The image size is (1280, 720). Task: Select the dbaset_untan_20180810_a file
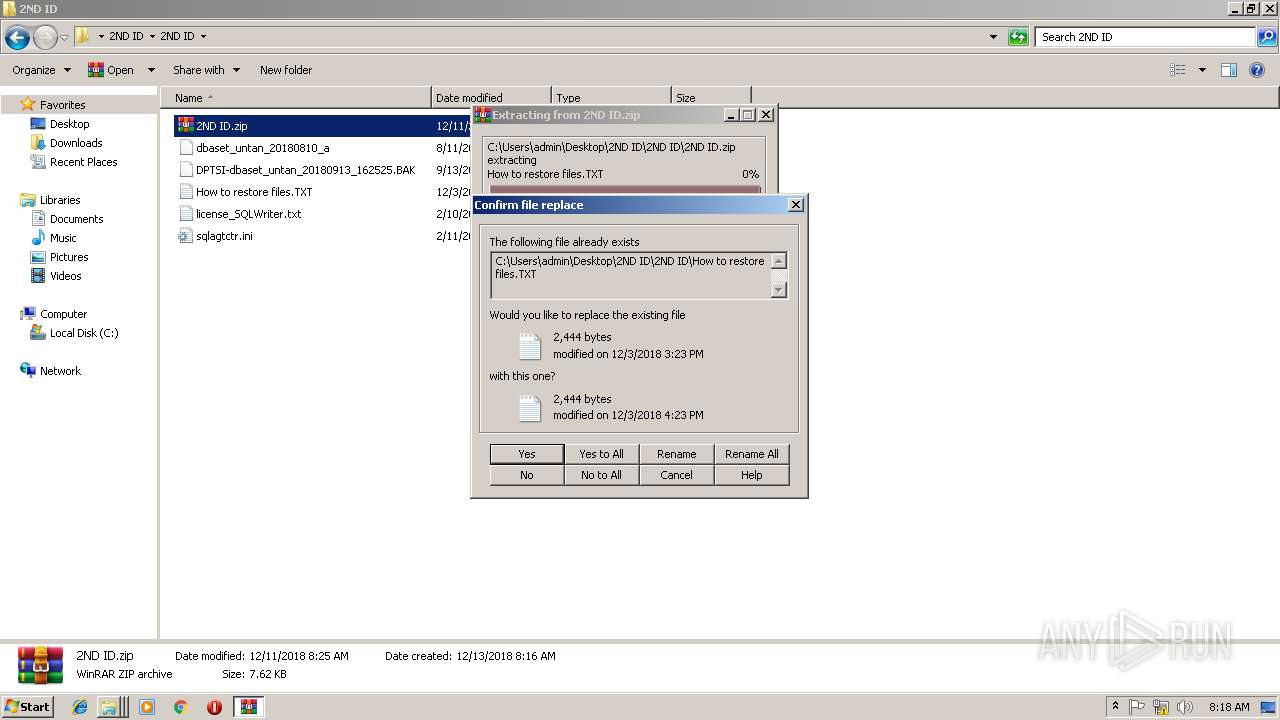(x=262, y=148)
